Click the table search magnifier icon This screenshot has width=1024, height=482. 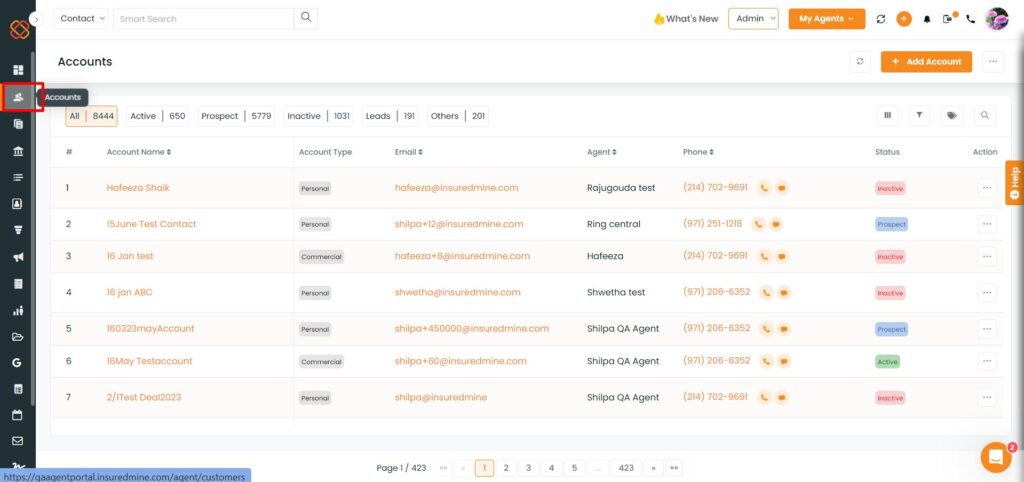[x=985, y=116]
